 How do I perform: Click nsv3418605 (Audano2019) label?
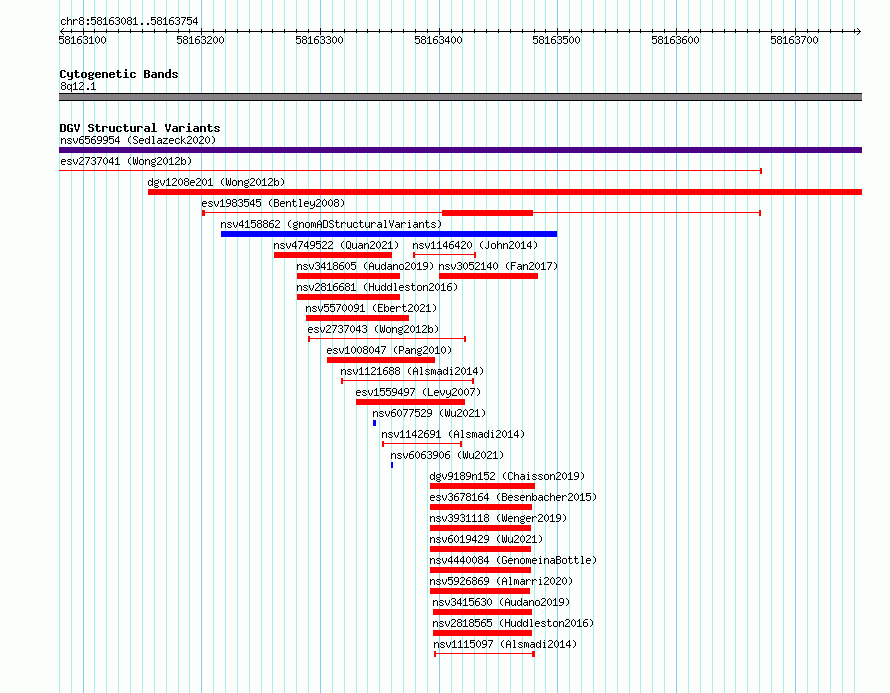(365, 266)
